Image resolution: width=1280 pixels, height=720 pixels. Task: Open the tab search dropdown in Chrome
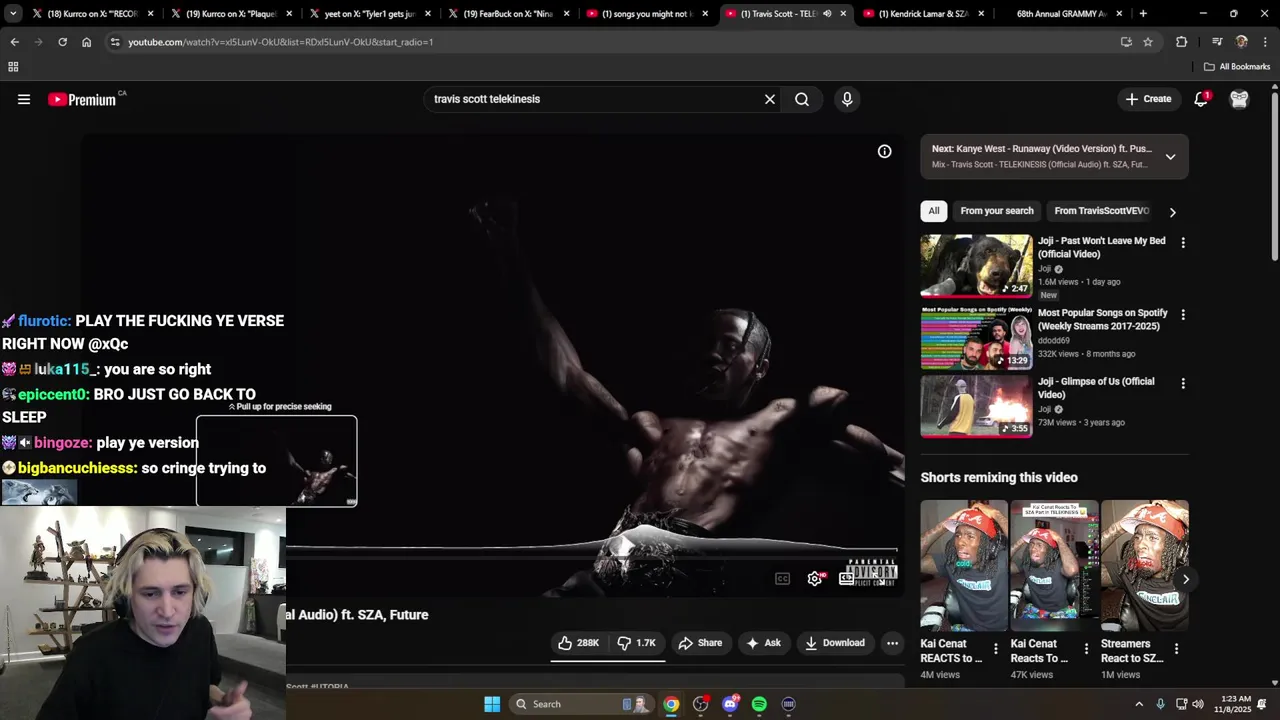tap(14, 14)
